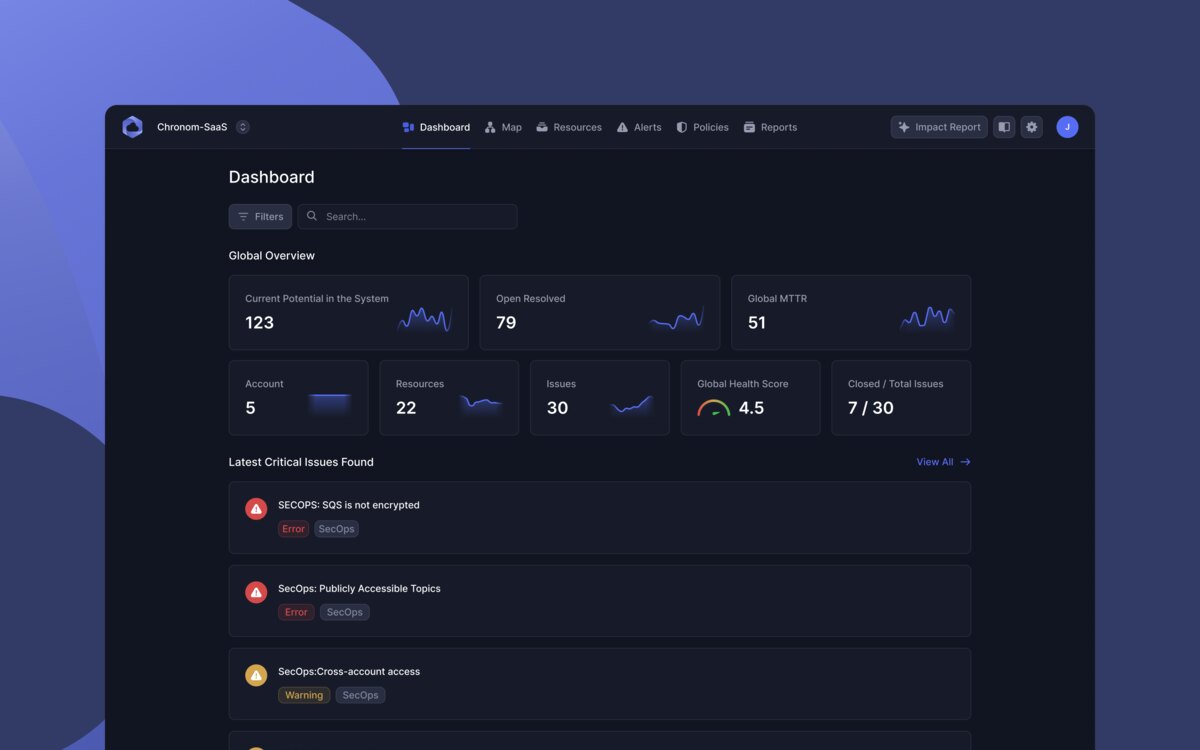Open the Filters button

(260, 216)
